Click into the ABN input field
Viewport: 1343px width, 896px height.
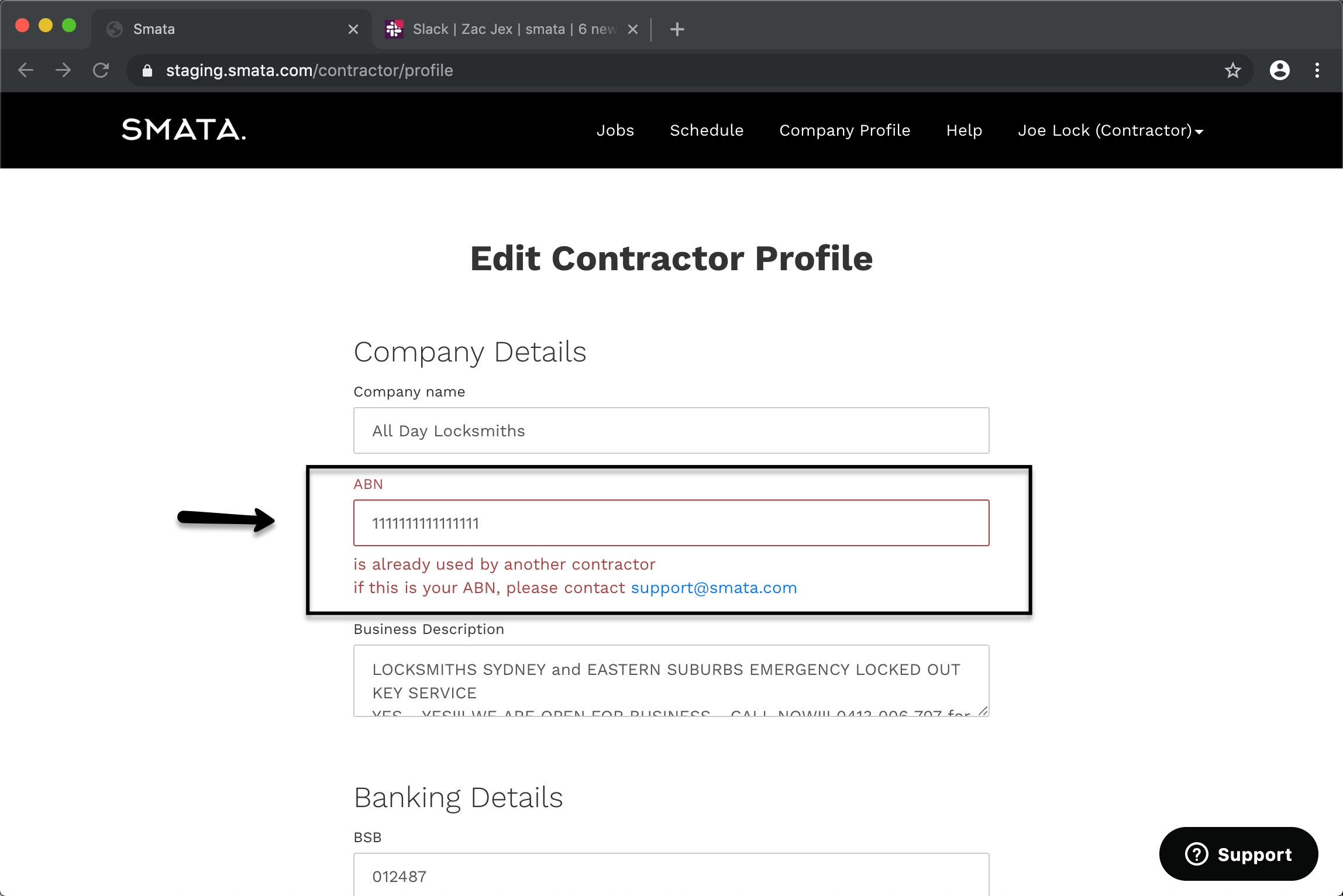tap(671, 523)
